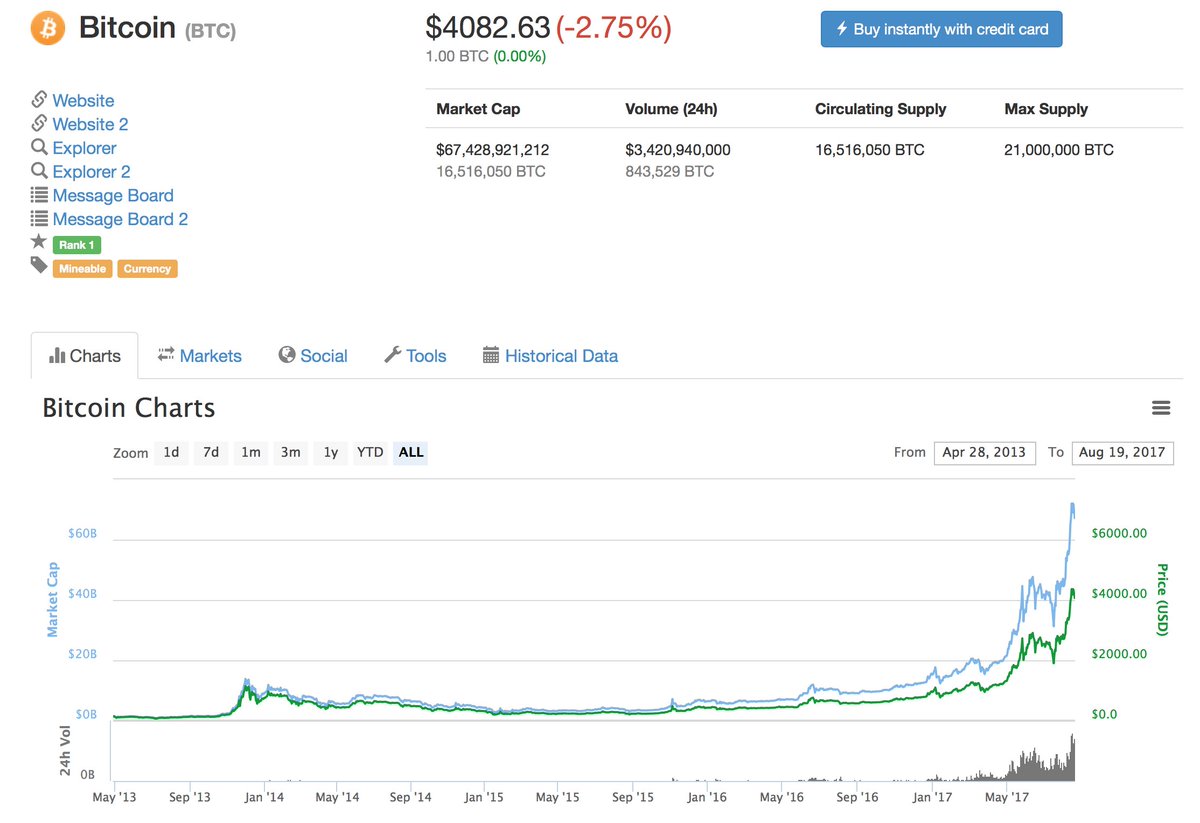The width and height of the screenshot is (1200, 823).
Task: Click the bar chart icon on Charts tab
Action: coord(57,355)
